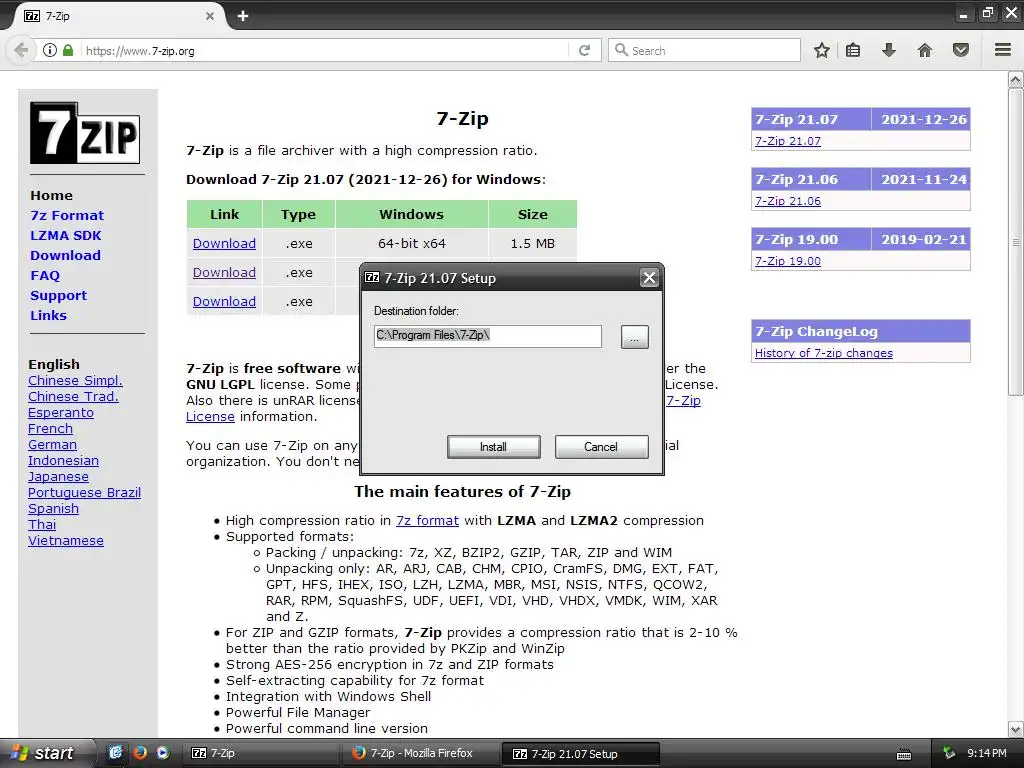Launch Internet Explorer quick launch icon

[x=116, y=753]
